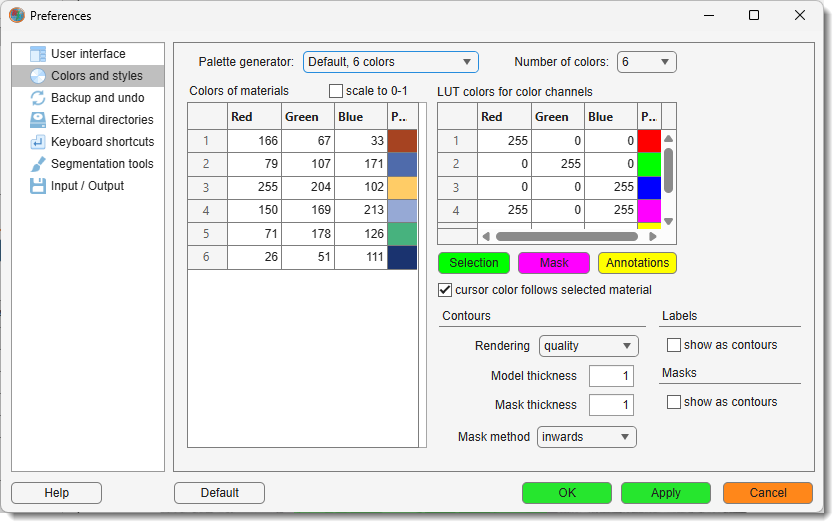Image resolution: width=839 pixels, height=528 pixels.
Task: Click the Segmentation tools brush icon
Action: tap(37, 164)
